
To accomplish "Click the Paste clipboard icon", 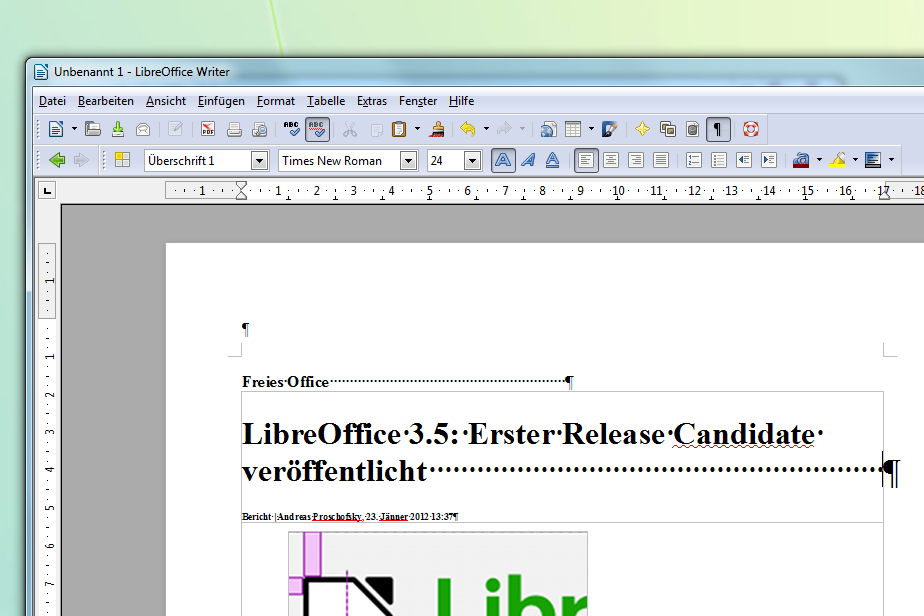I will 399,129.
